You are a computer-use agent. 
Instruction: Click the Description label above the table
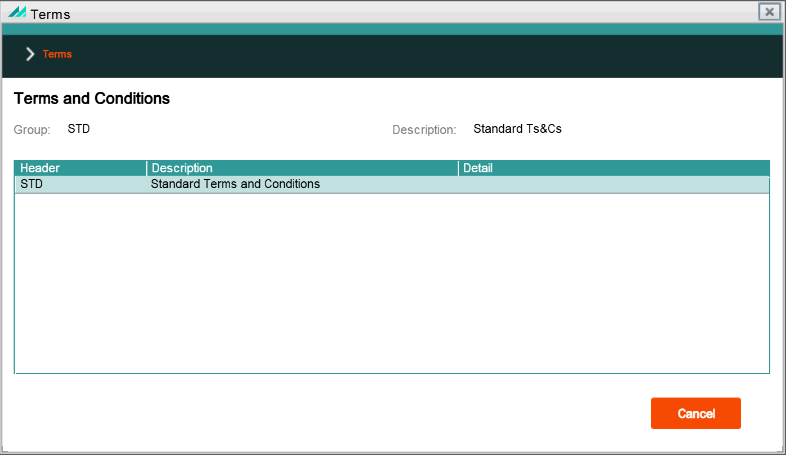424,130
